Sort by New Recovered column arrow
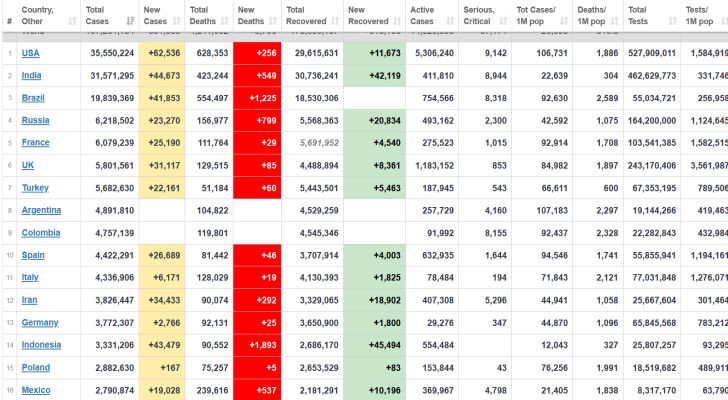 397,21
